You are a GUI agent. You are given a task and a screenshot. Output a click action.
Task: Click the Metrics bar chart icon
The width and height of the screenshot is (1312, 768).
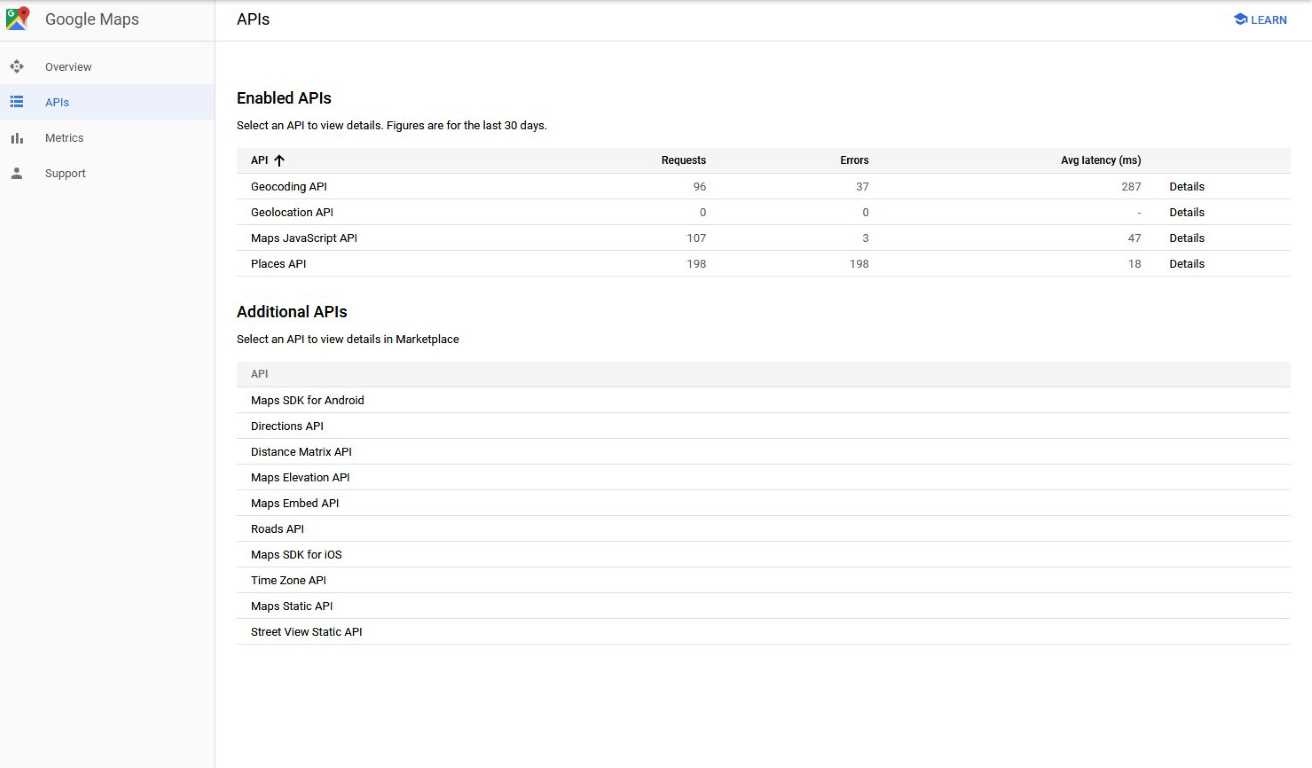click(16, 138)
